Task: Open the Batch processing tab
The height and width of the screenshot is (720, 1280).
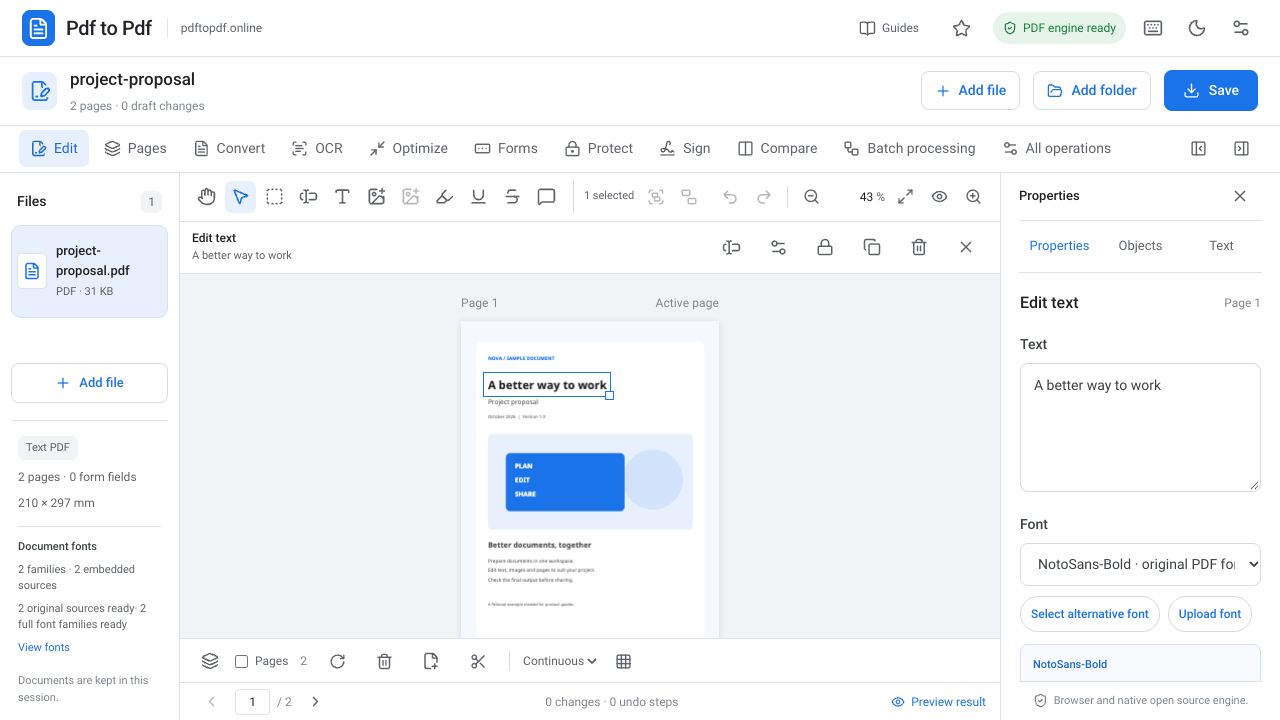Action: 909,148
